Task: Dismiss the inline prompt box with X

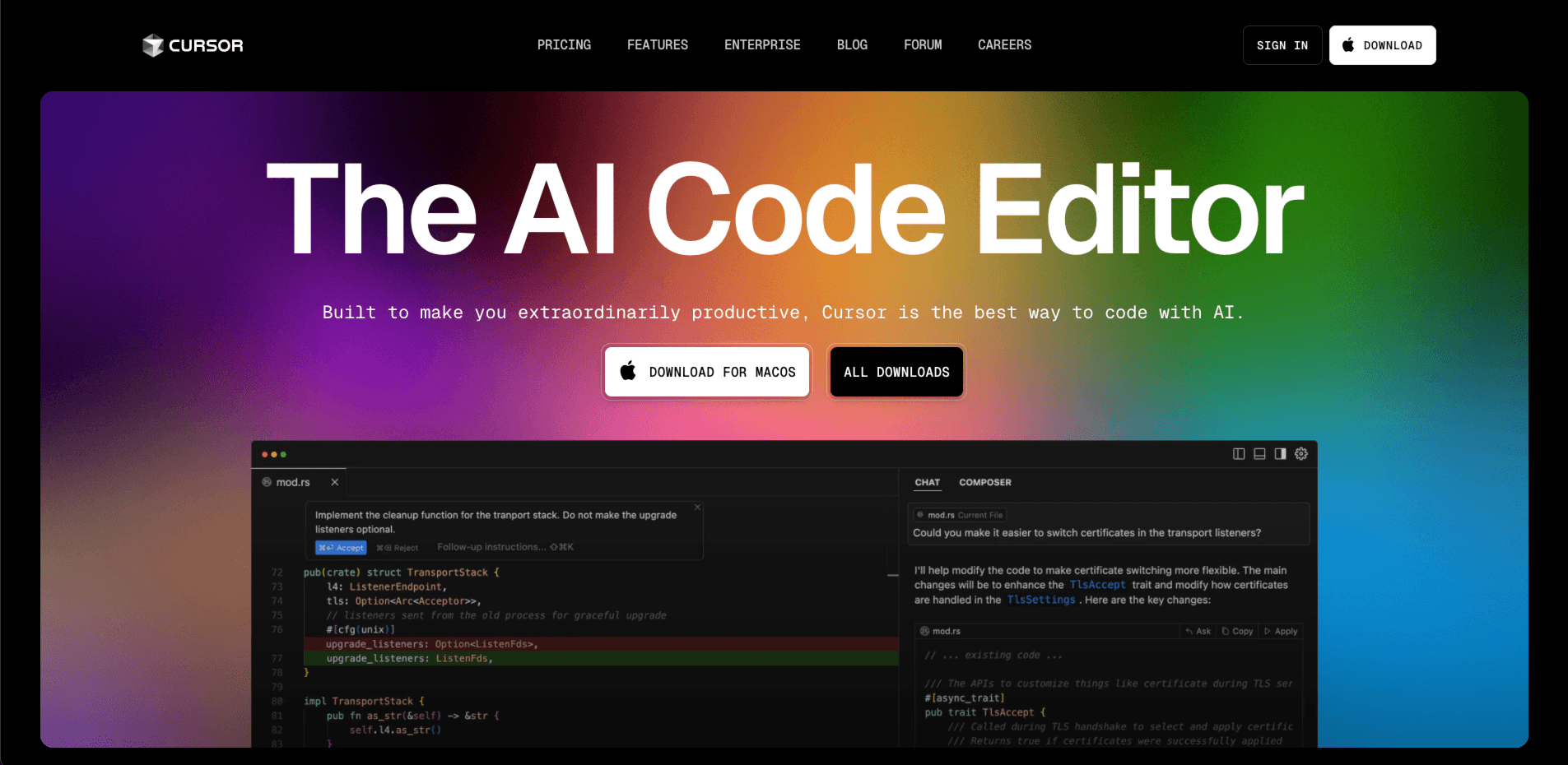Action: (x=697, y=507)
